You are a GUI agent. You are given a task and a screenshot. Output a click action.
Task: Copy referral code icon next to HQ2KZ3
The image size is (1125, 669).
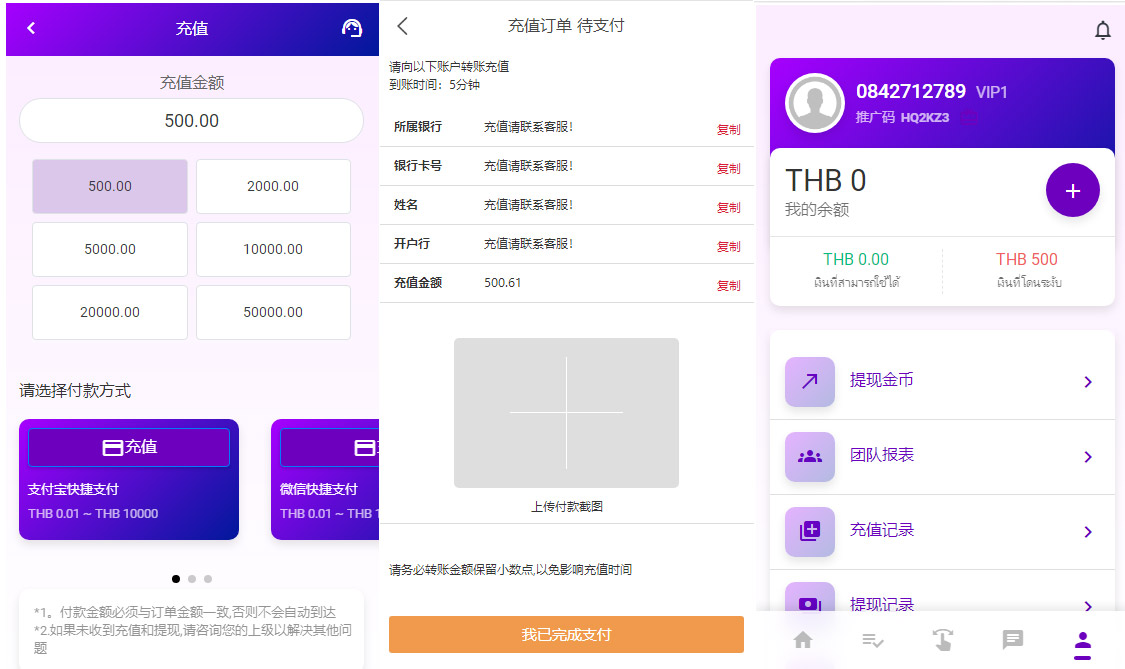click(969, 118)
